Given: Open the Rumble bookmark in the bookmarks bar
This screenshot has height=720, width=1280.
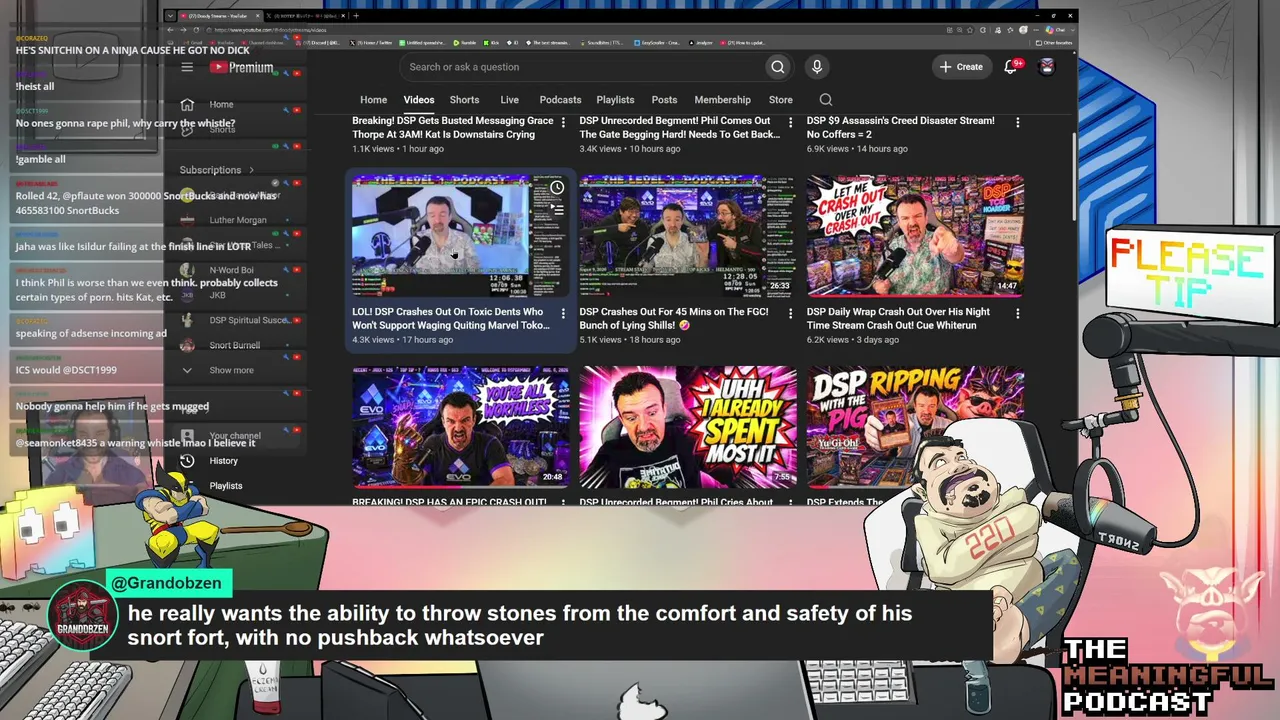Looking at the screenshot, I should pyautogui.click(x=465, y=44).
